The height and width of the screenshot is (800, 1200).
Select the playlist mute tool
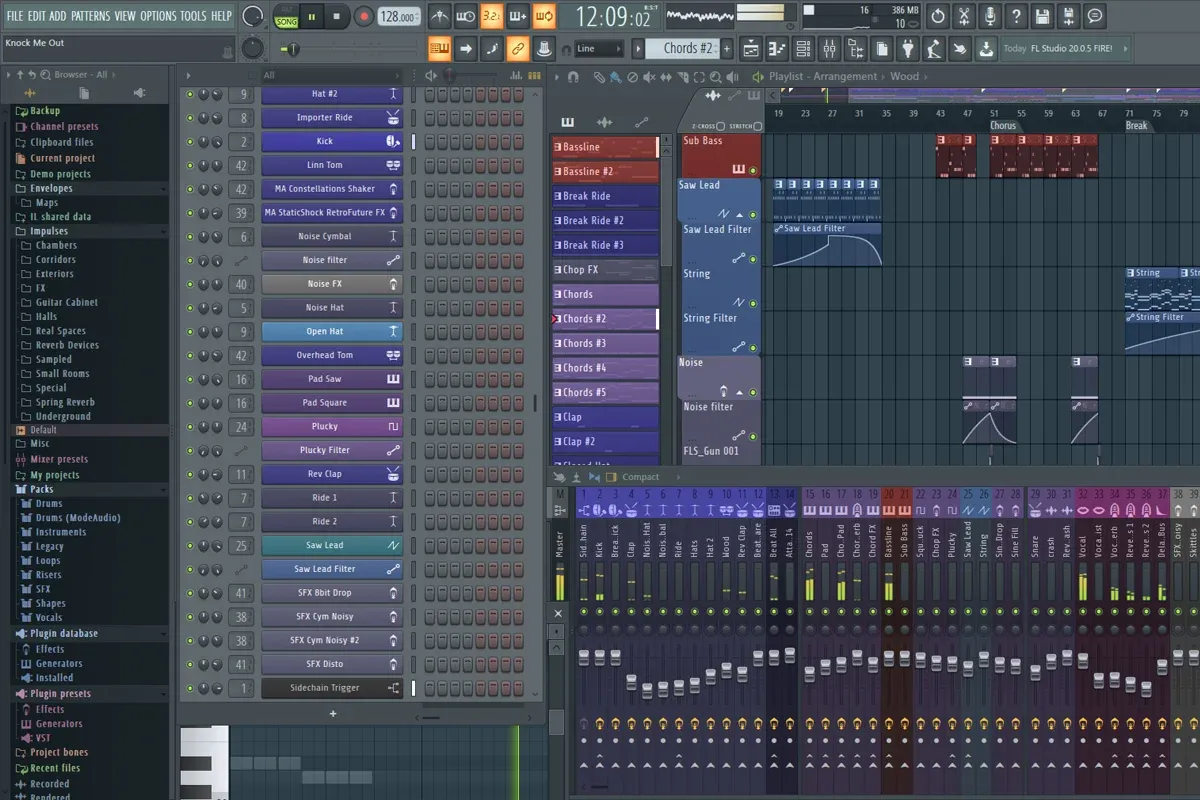pyautogui.click(x=650, y=77)
